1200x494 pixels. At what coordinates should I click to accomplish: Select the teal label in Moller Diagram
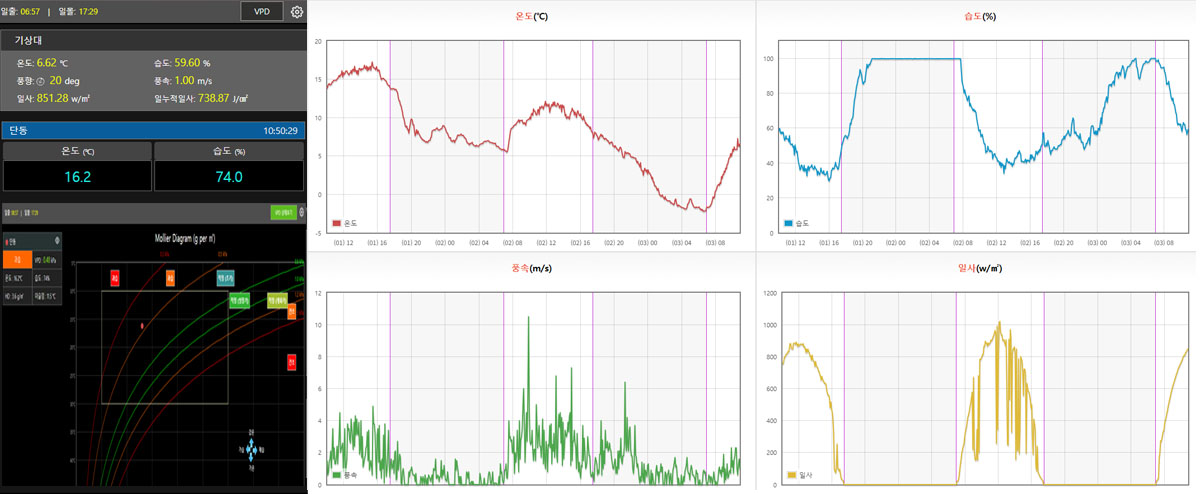point(225,277)
